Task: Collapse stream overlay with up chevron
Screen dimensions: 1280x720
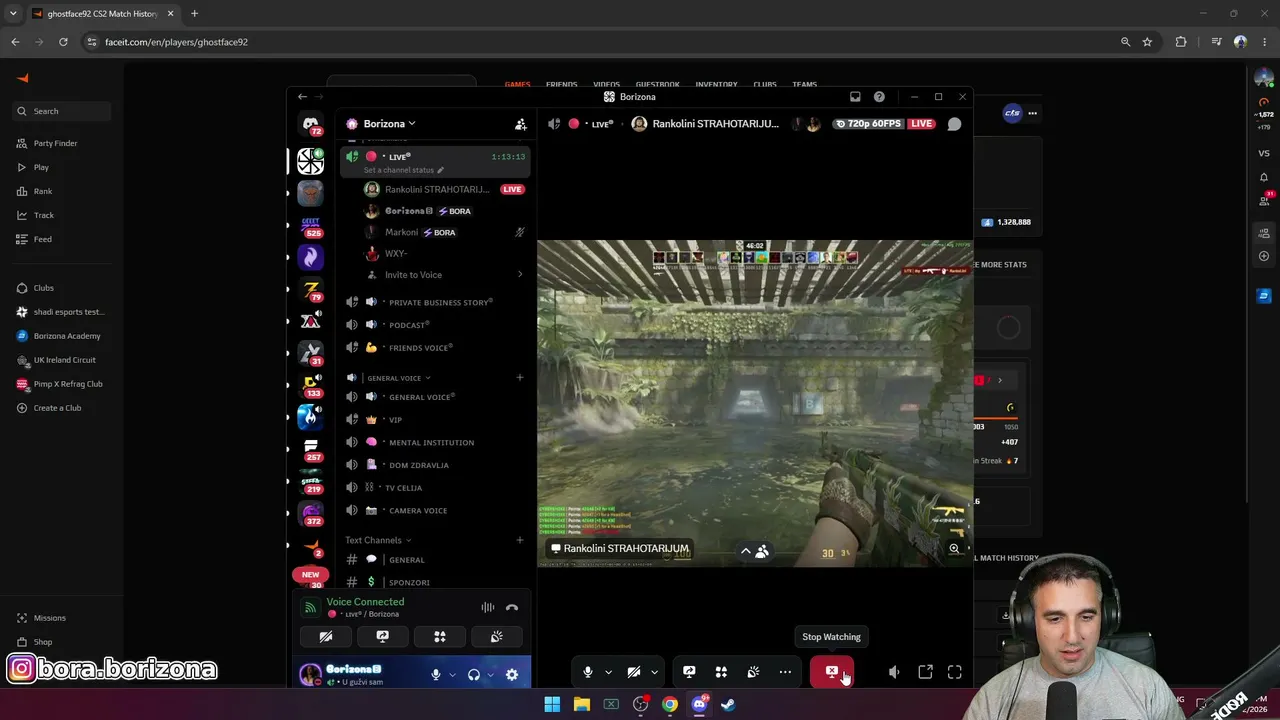Action: (x=745, y=550)
